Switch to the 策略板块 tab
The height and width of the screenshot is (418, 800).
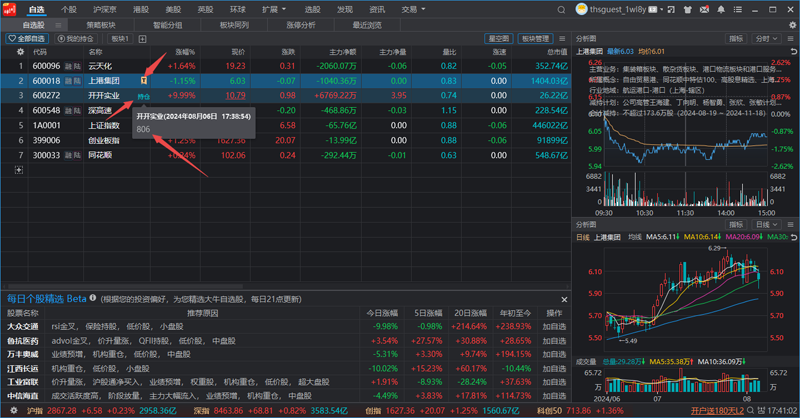click(x=101, y=25)
